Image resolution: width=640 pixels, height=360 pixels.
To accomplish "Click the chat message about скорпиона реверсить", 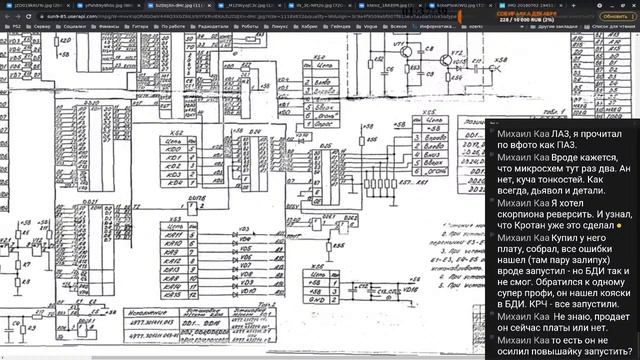I will (x=564, y=214).
